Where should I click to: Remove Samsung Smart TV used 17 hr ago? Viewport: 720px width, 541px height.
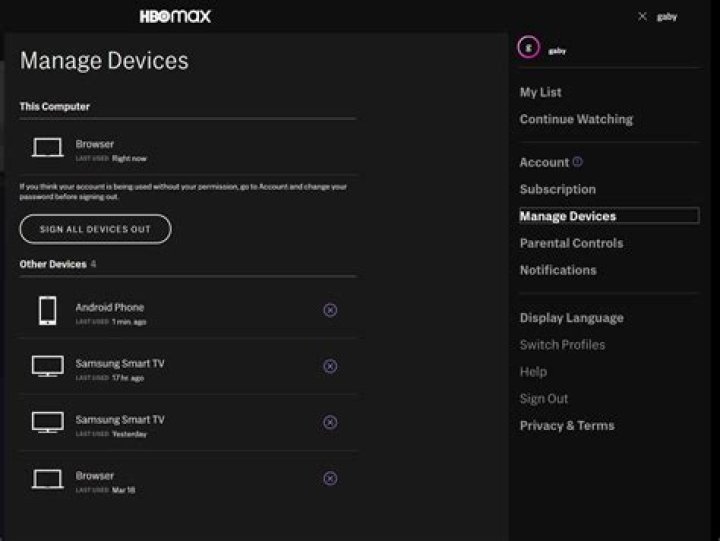tap(330, 366)
